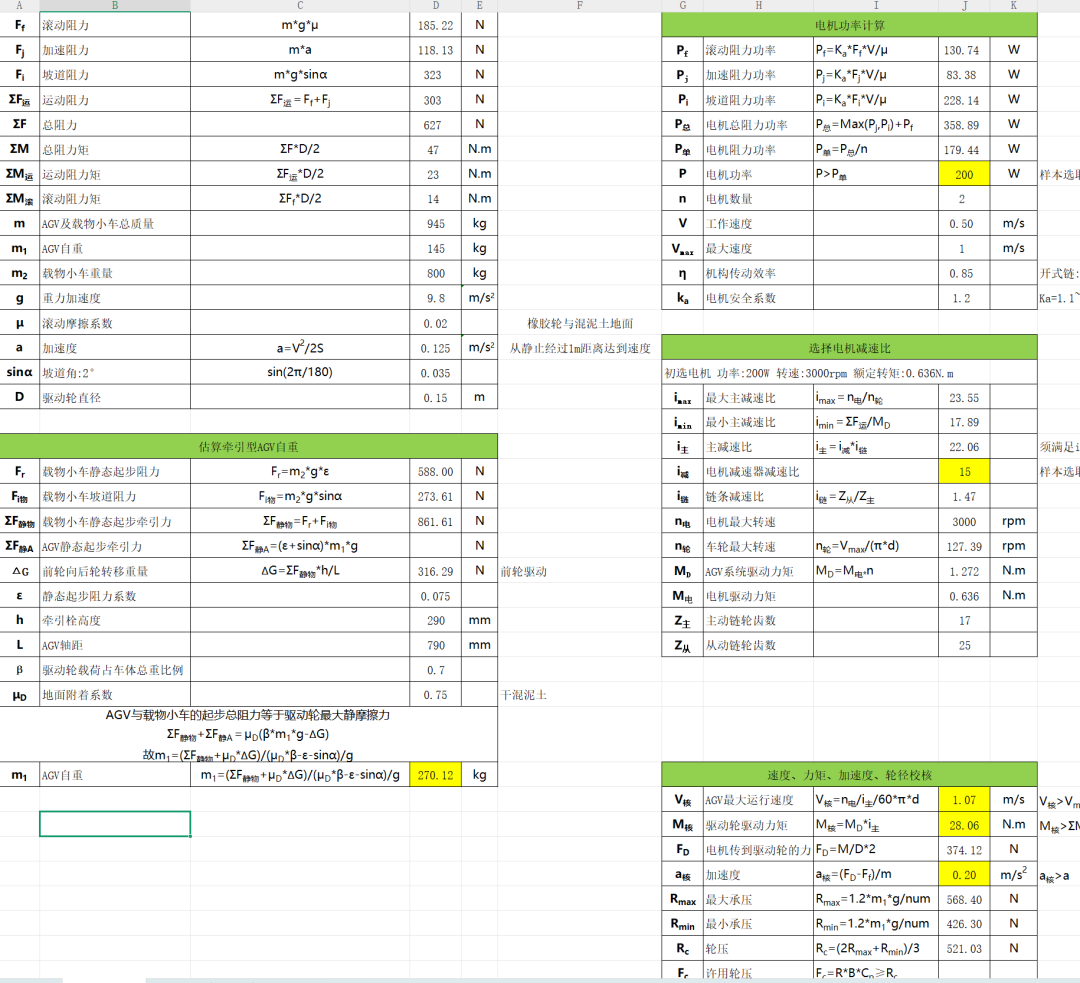Select the 选择电机减速比 section header
1080x983 pixels.
tap(850, 348)
